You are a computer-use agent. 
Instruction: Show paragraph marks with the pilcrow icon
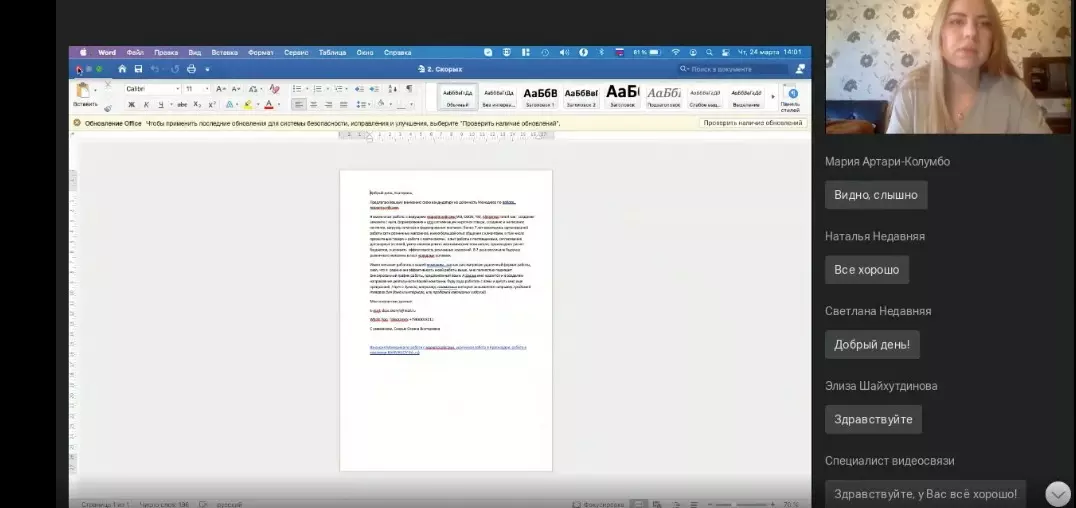click(x=408, y=89)
